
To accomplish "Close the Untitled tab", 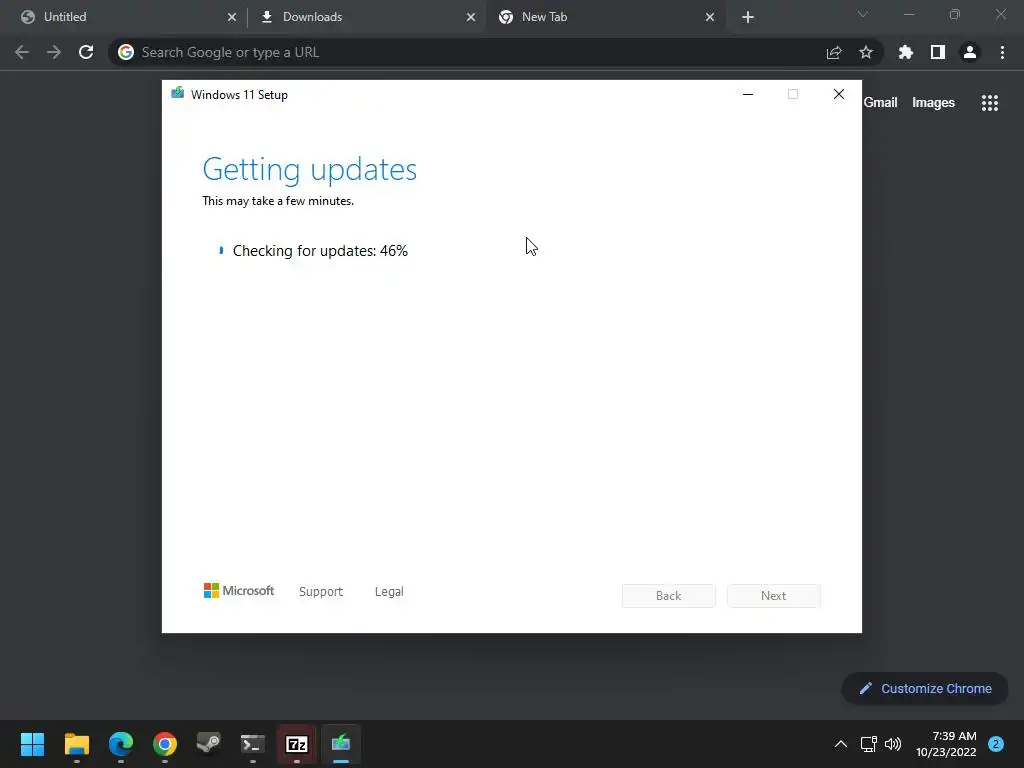I will [x=232, y=17].
